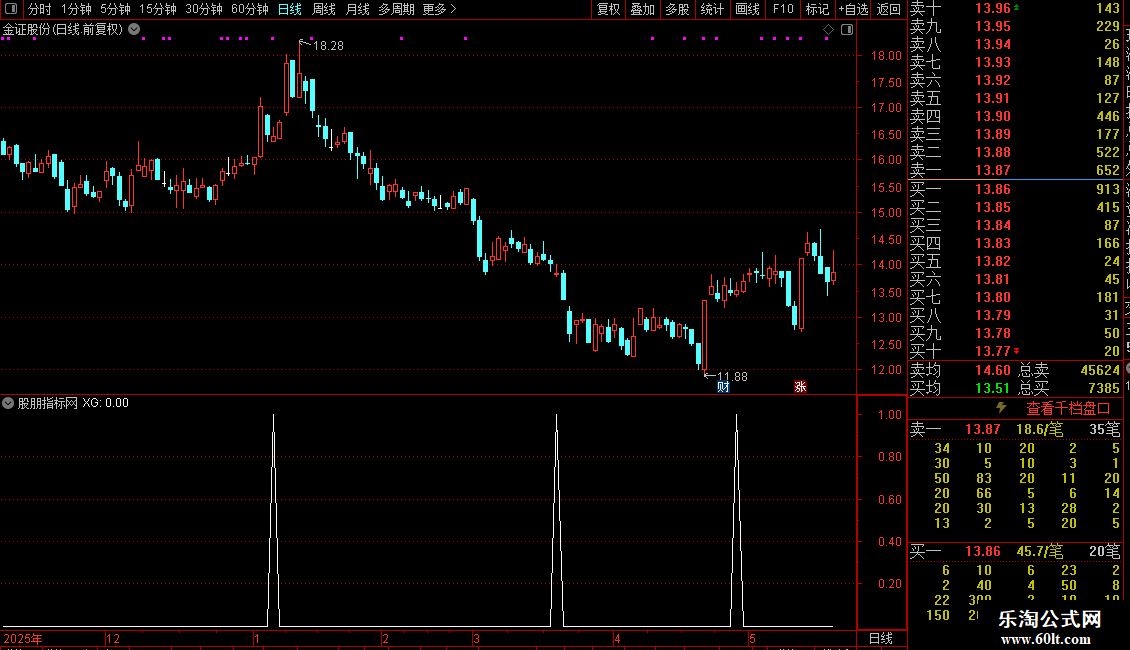Click the 买一 volume 913
The width and height of the screenshot is (1130, 650).
coord(1108,189)
